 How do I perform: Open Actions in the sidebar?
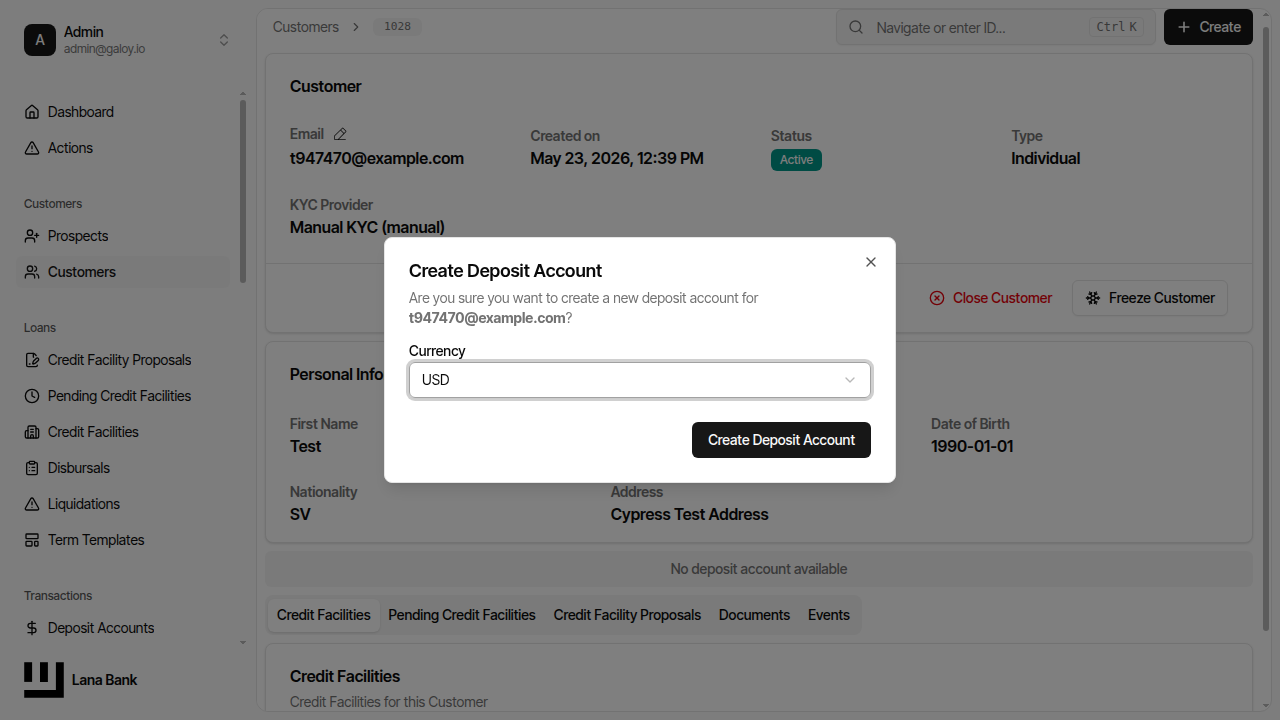pyautogui.click(x=124, y=148)
